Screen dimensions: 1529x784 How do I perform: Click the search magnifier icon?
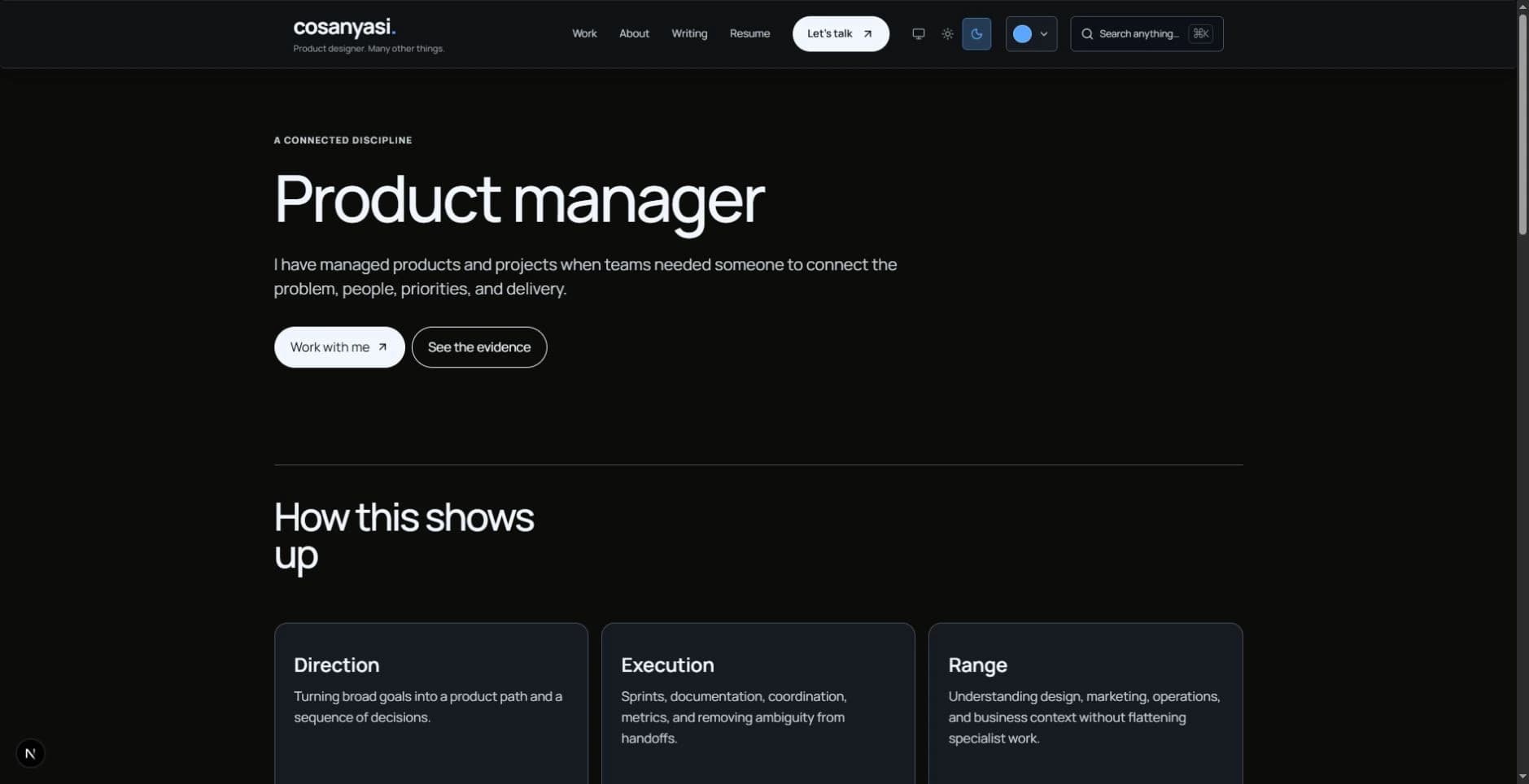(1087, 34)
